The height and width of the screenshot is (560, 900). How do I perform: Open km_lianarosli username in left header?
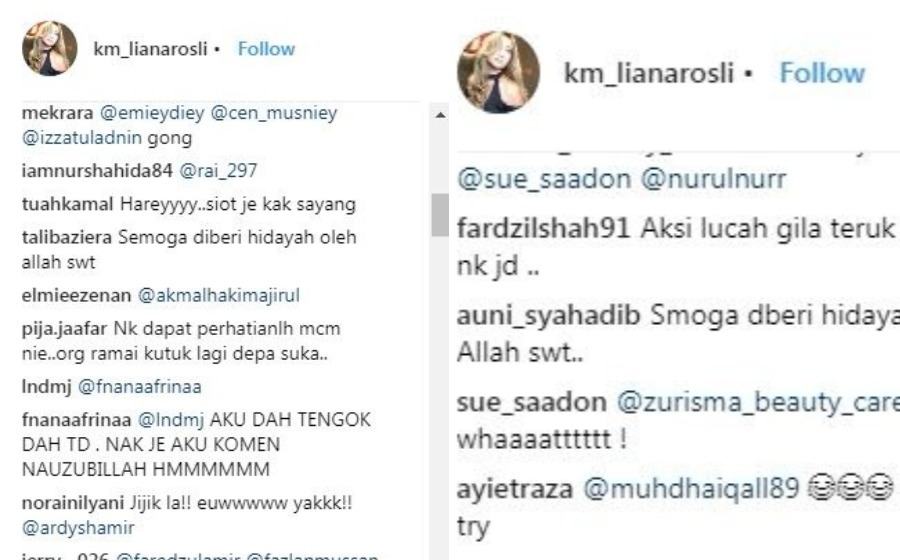tap(150, 49)
